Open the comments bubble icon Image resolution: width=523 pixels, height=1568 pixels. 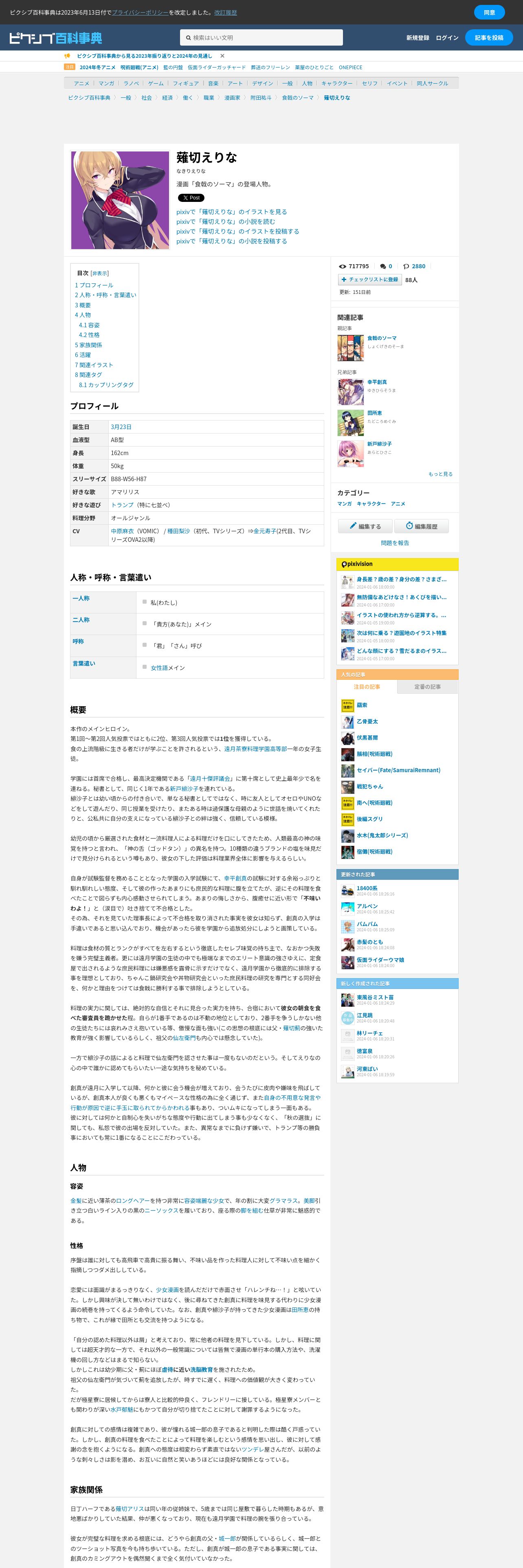click(x=383, y=266)
